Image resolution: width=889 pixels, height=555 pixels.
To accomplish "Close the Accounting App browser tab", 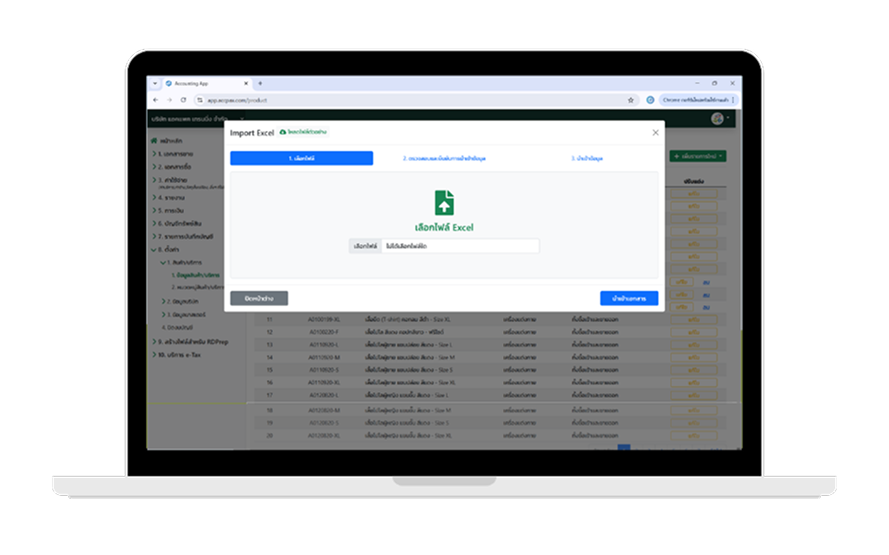I will click(x=246, y=83).
